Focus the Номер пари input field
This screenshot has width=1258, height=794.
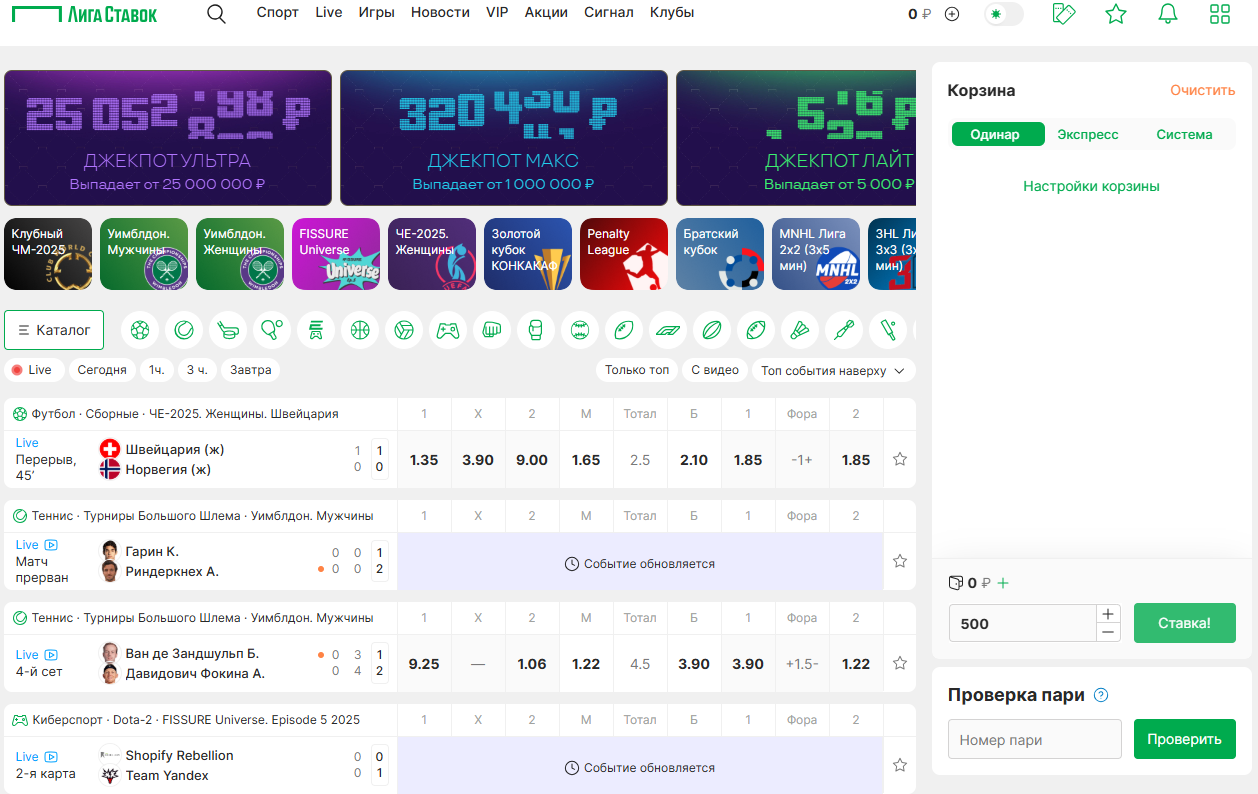tap(1035, 739)
